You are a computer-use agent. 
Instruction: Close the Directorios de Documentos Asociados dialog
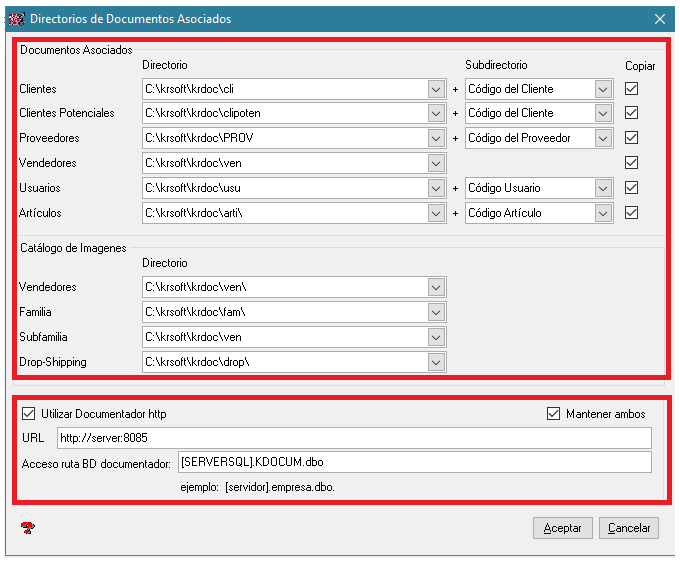point(660,18)
